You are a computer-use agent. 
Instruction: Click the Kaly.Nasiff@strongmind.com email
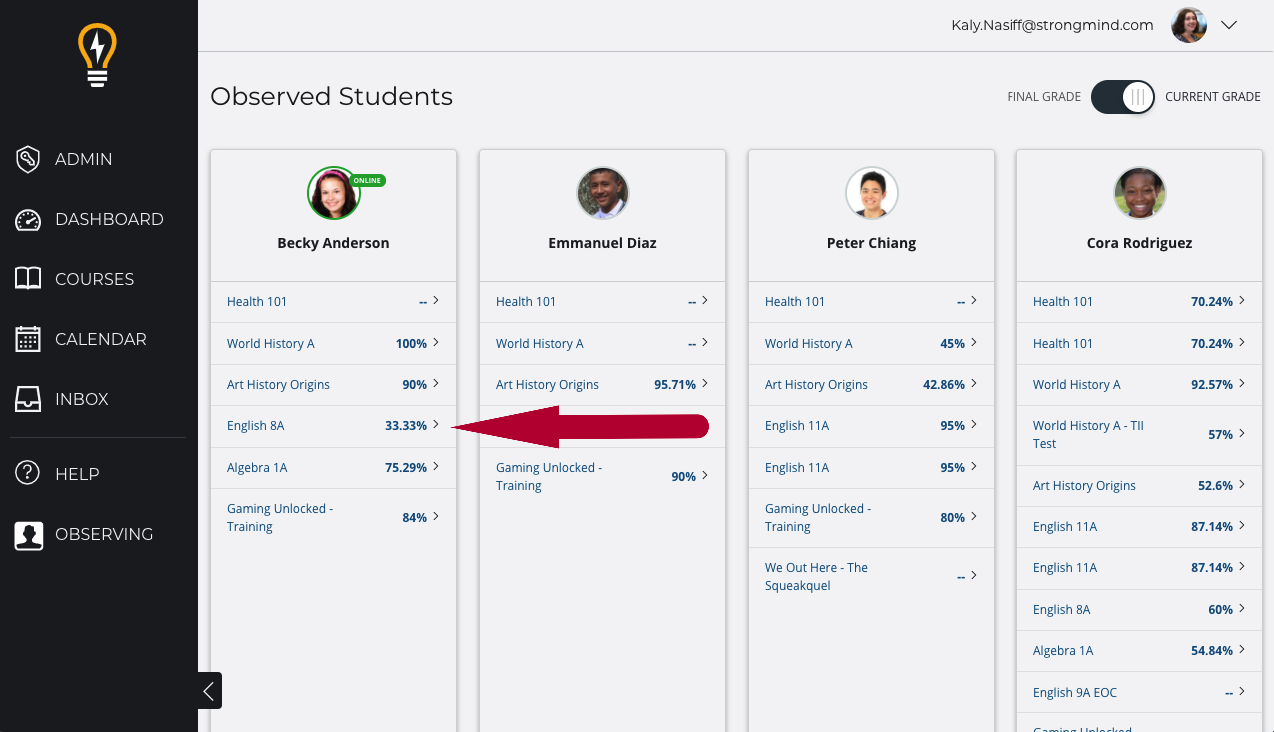point(1052,25)
